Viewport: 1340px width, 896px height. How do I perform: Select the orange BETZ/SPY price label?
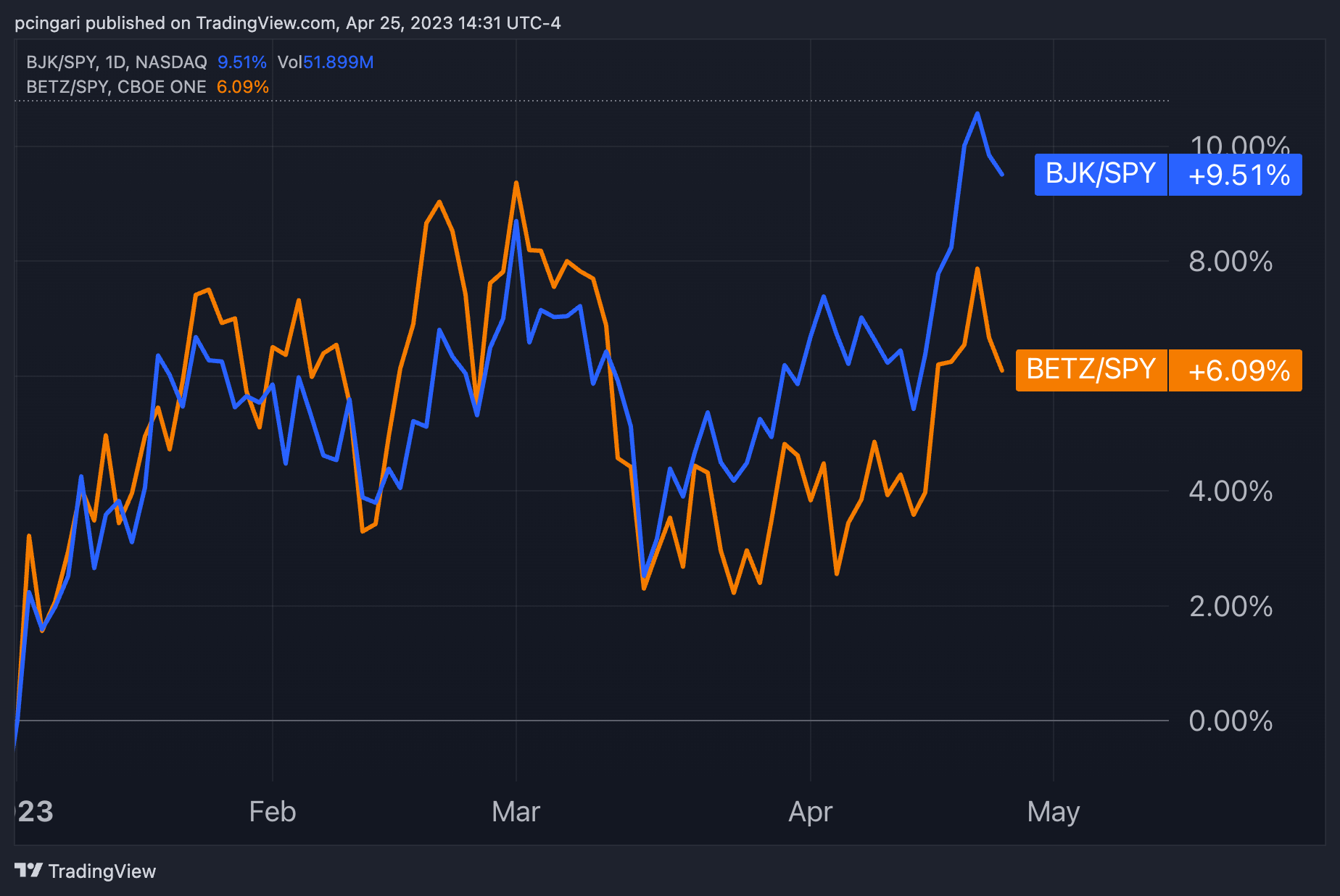click(1091, 370)
